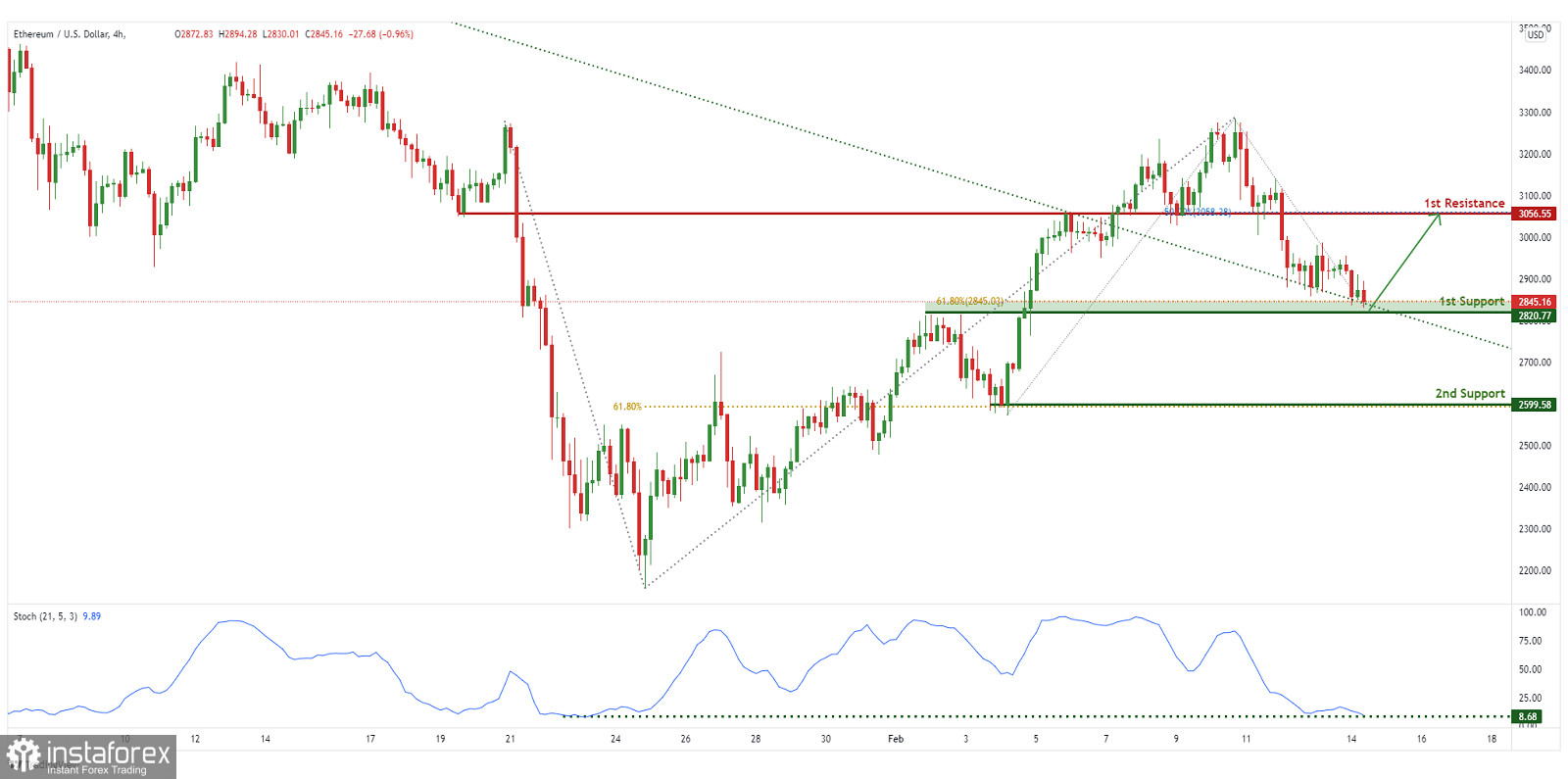This screenshot has height=779, width=1568.
Task: Click the Ethereum / U.S. Dollar symbol title
Action: click(x=69, y=34)
